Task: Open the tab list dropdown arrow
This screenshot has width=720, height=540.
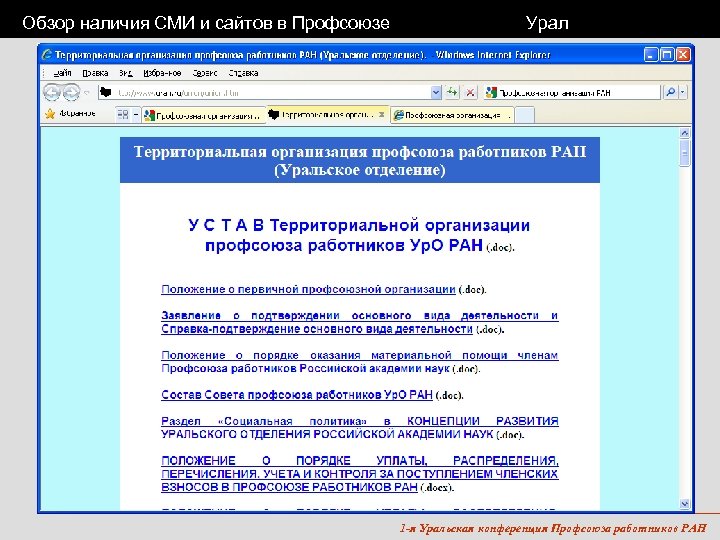Action: tap(136, 114)
